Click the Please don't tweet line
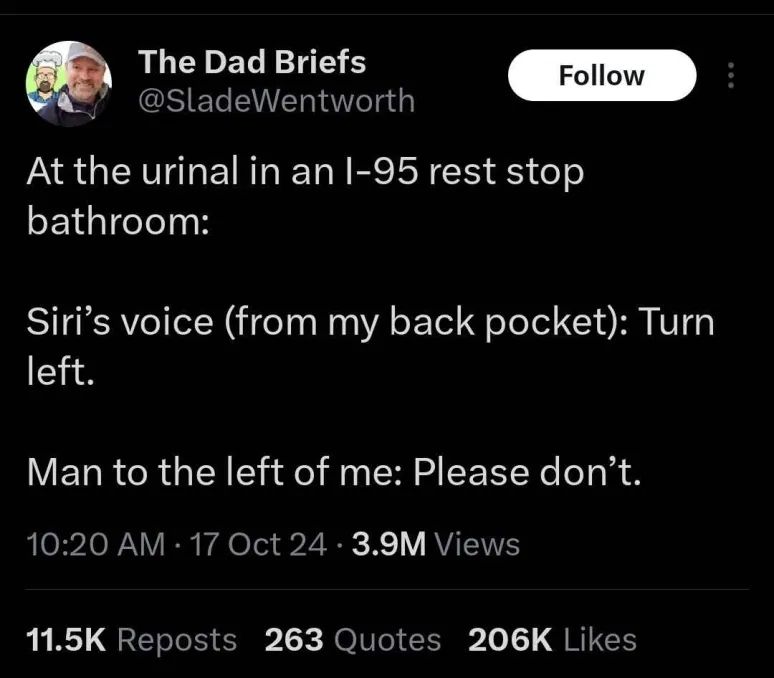The width and height of the screenshot is (774, 678). coord(334,472)
